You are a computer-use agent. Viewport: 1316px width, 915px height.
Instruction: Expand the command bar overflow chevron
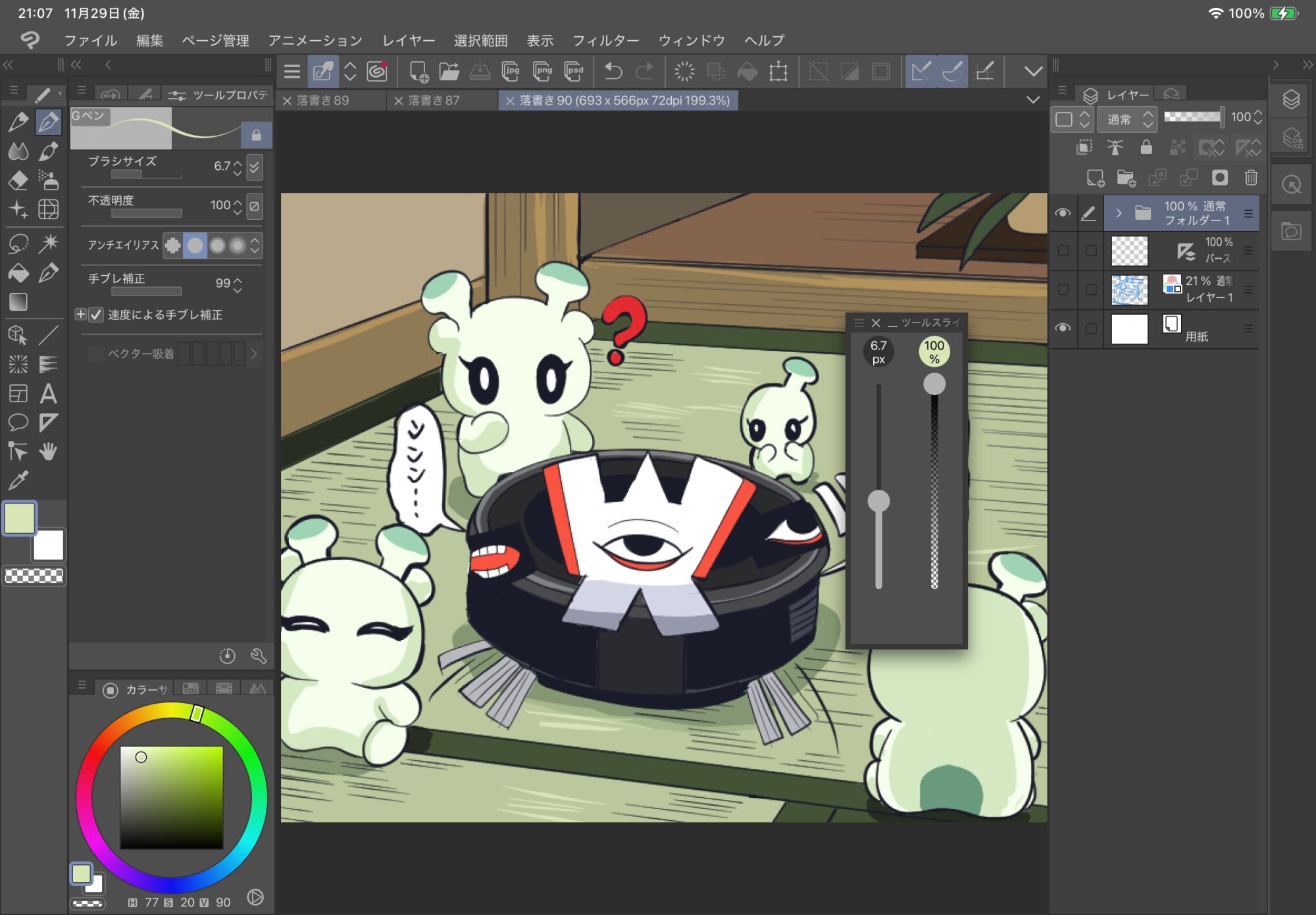point(1033,71)
